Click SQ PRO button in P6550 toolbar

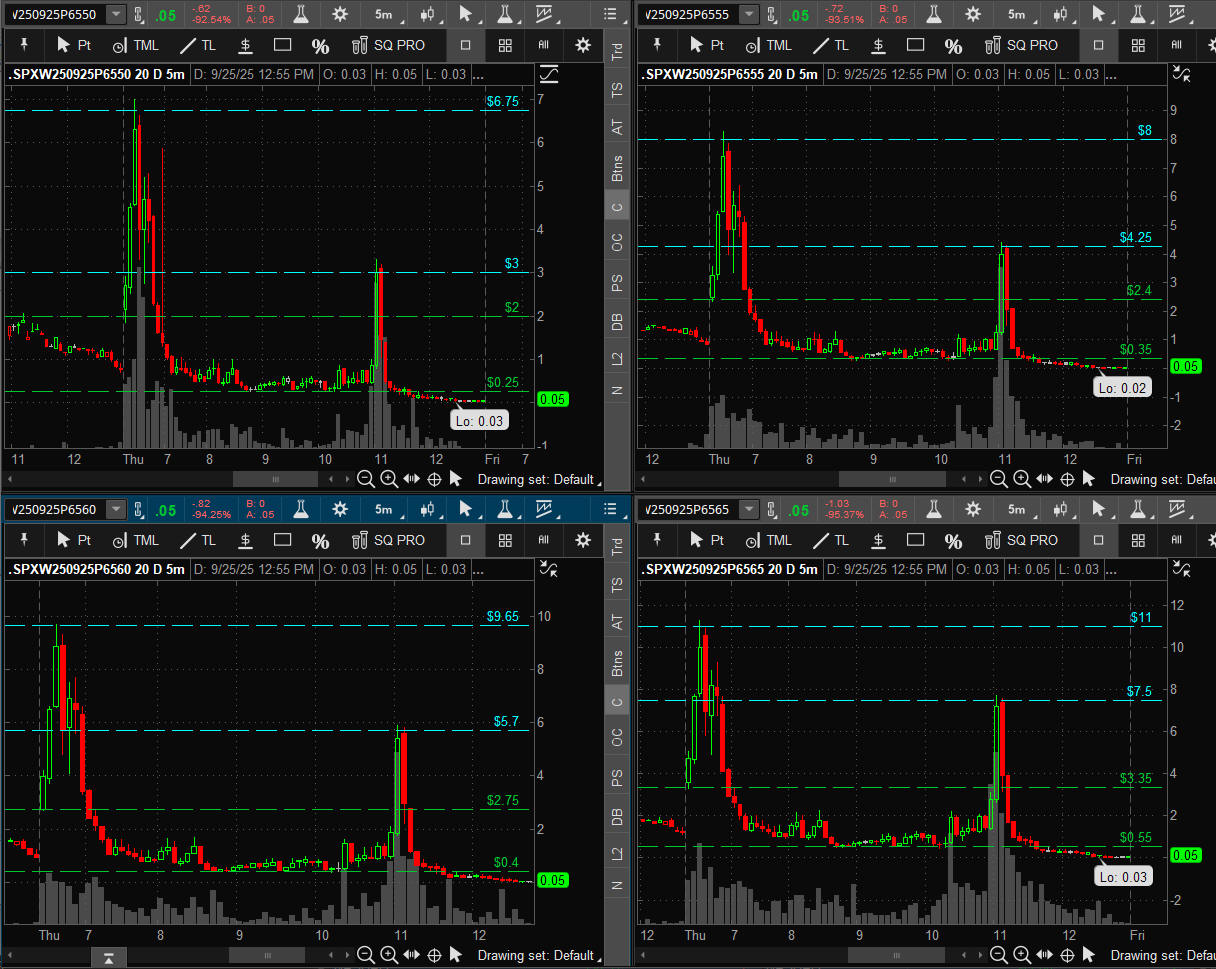[388, 45]
